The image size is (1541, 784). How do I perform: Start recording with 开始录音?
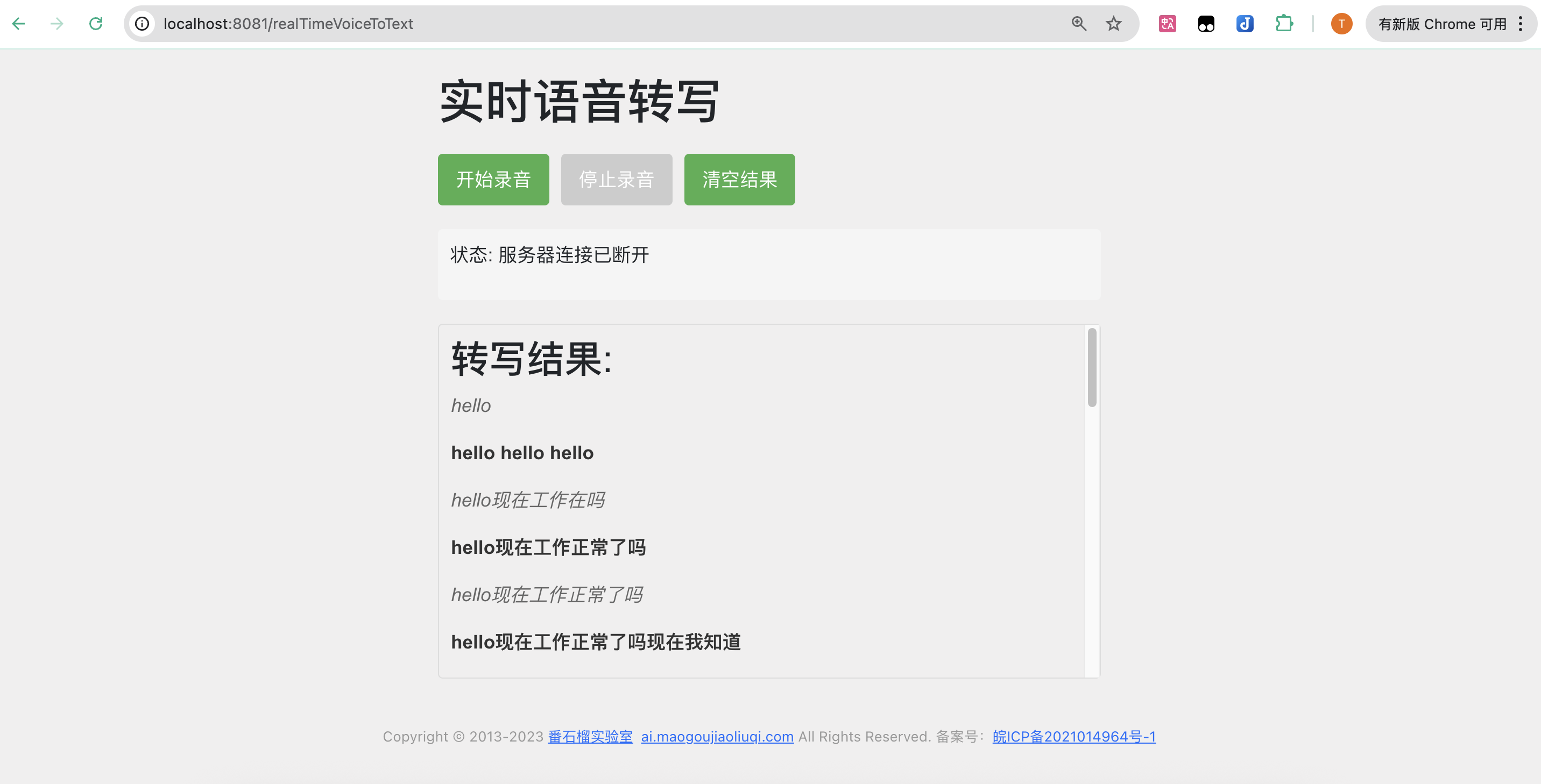(x=493, y=180)
